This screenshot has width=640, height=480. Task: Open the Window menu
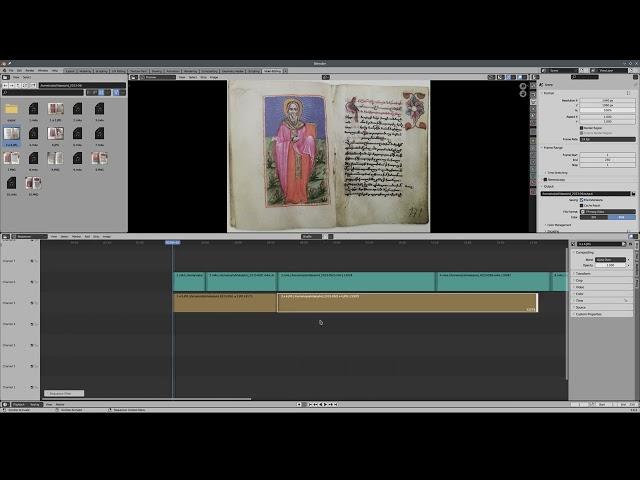(43, 71)
